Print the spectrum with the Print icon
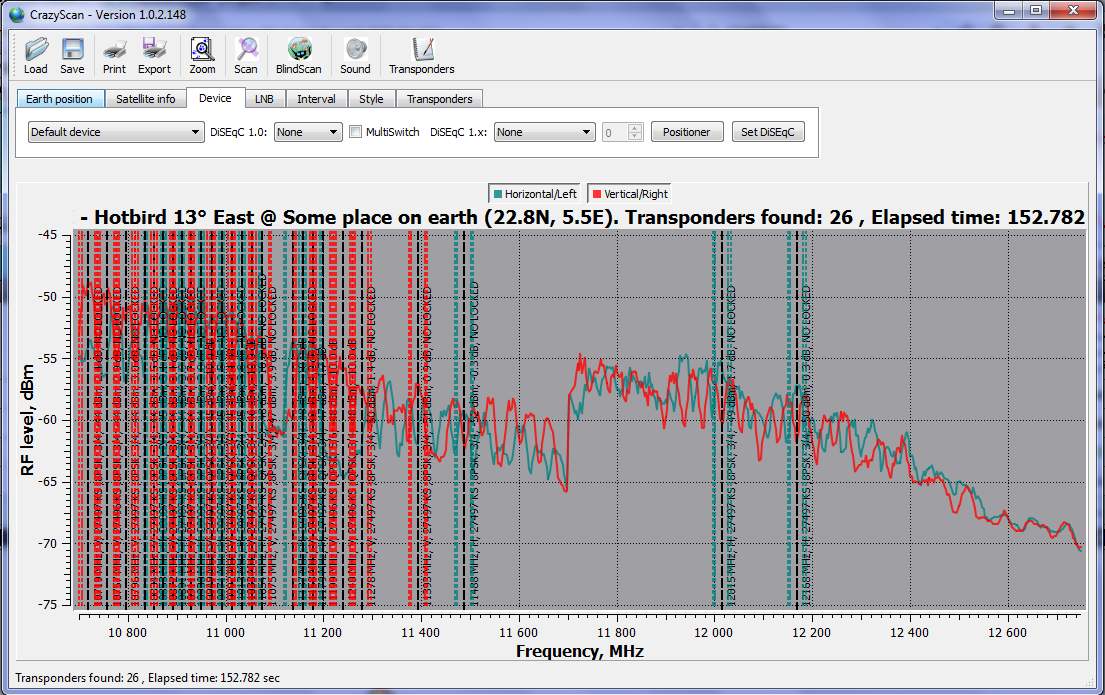The height and width of the screenshot is (695, 1105). pos(114,50)
